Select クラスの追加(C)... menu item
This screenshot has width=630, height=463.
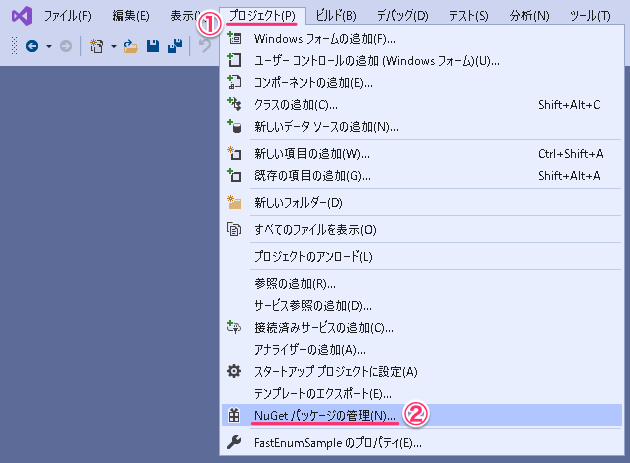(x=422, y=105)
